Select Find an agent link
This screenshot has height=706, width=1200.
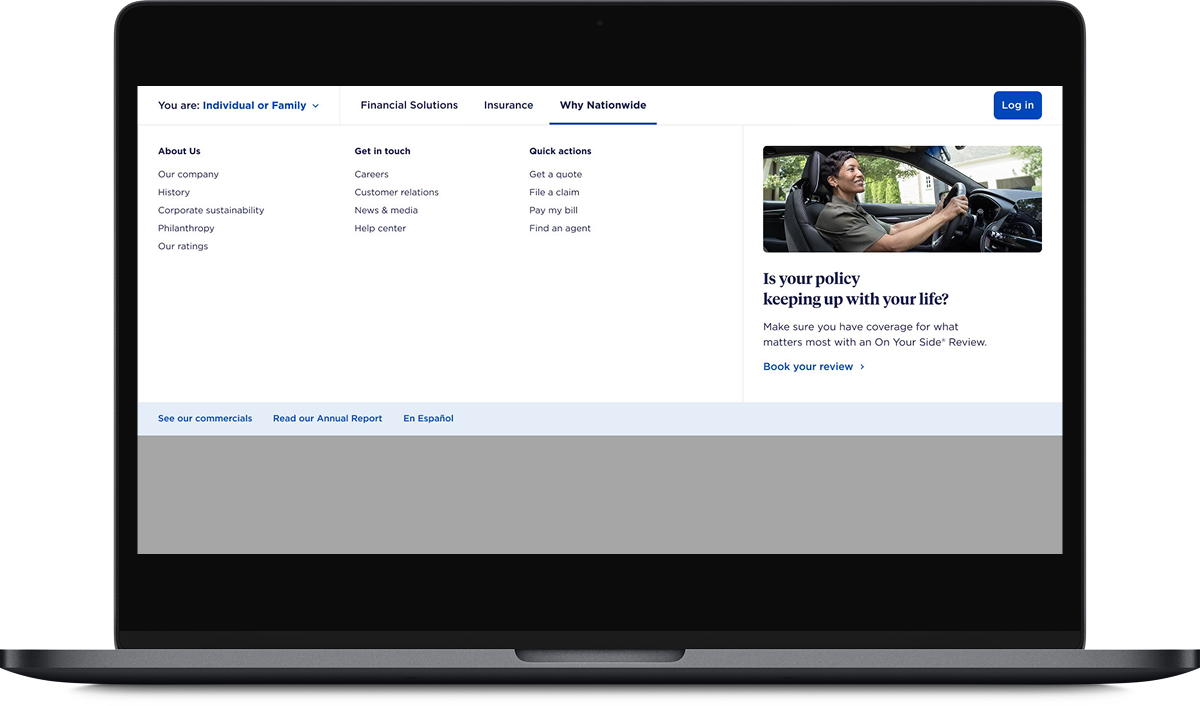click(x=560, y=228)
